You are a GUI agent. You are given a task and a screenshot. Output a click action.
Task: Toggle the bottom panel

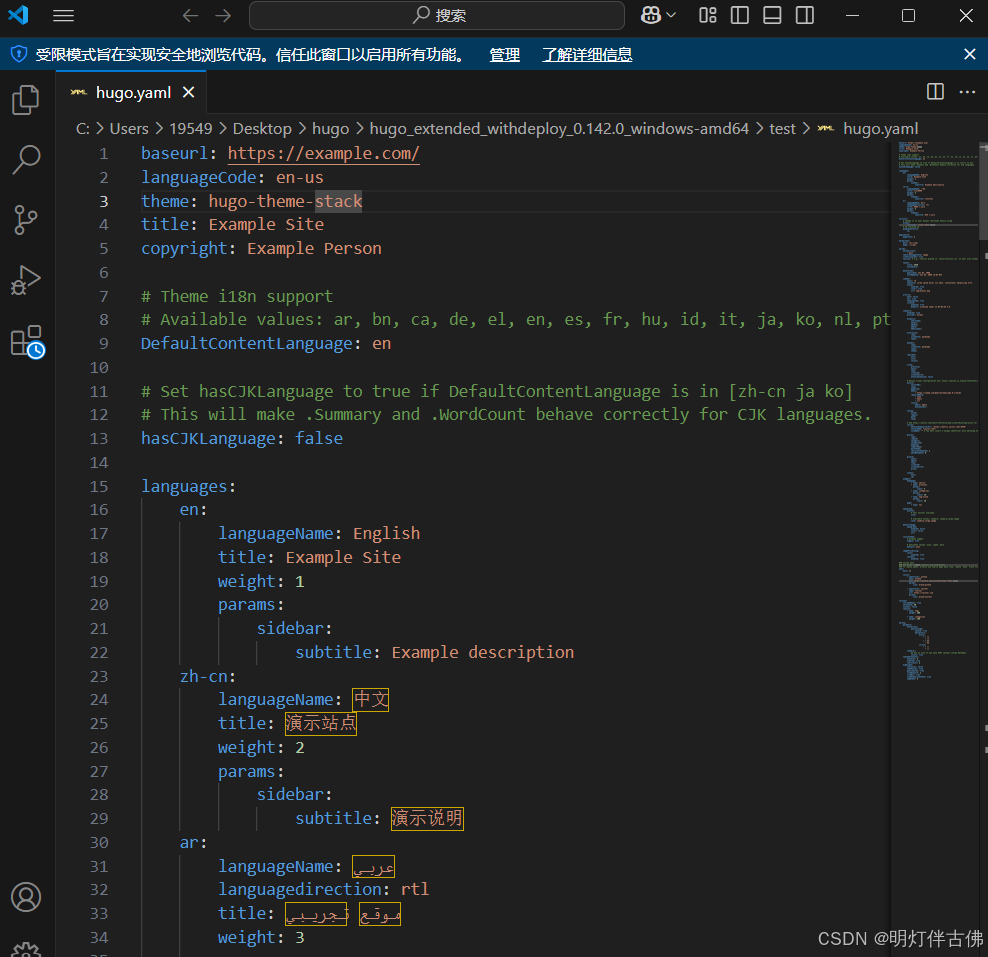(772, 15)
